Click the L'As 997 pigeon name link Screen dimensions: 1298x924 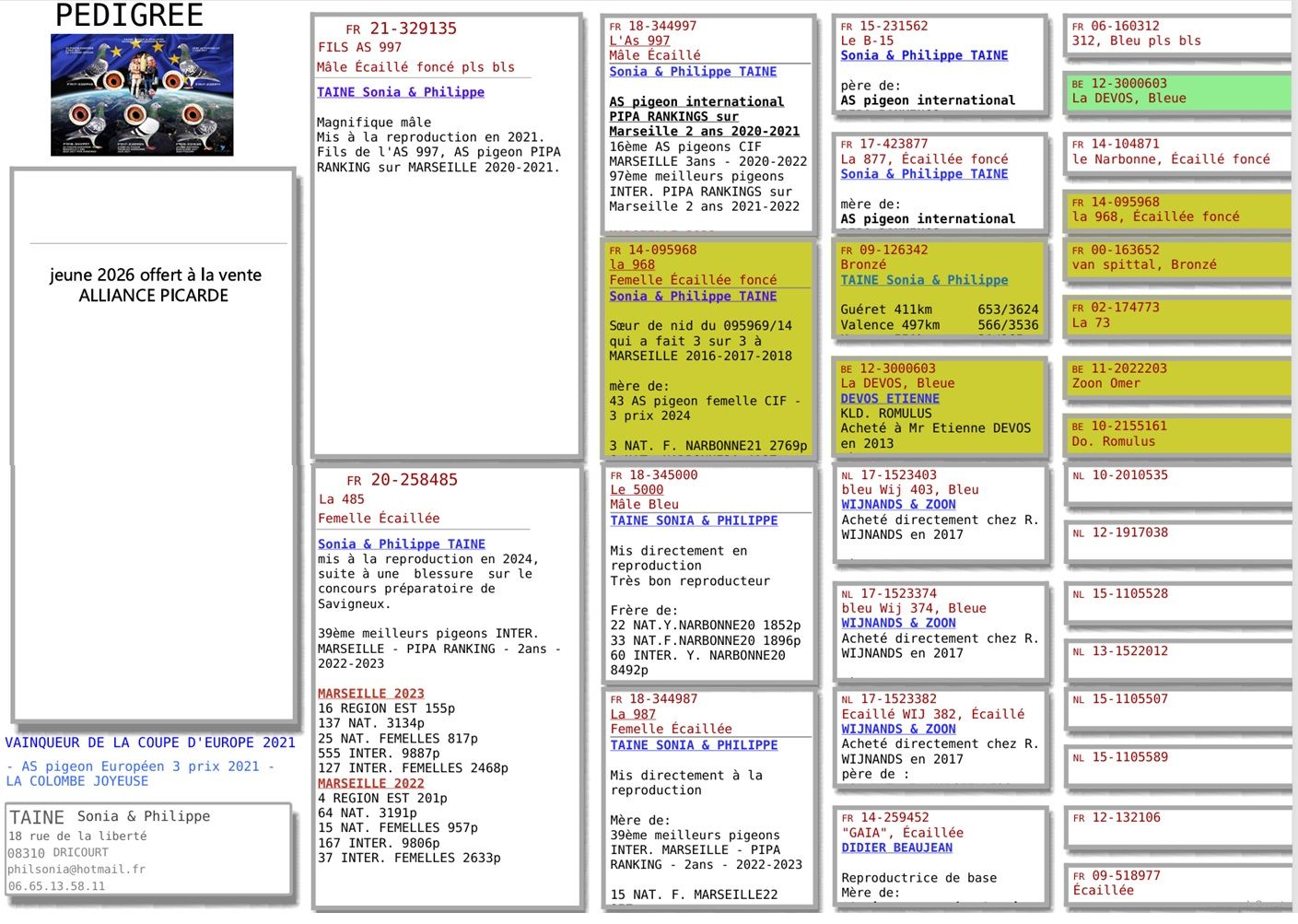639,41
